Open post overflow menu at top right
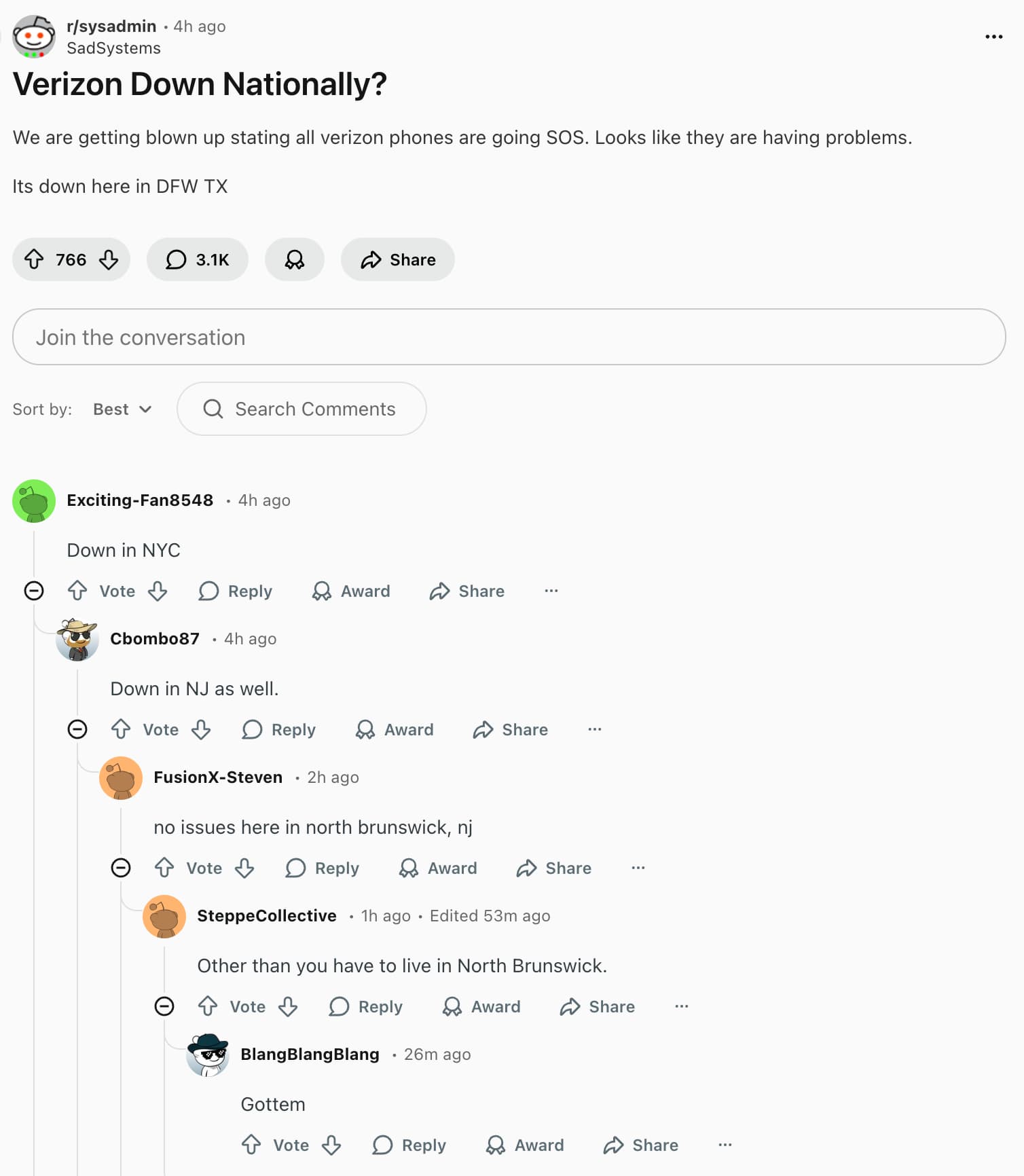The height and width of the screenshot is (1176, 1024). pos(993,37)
